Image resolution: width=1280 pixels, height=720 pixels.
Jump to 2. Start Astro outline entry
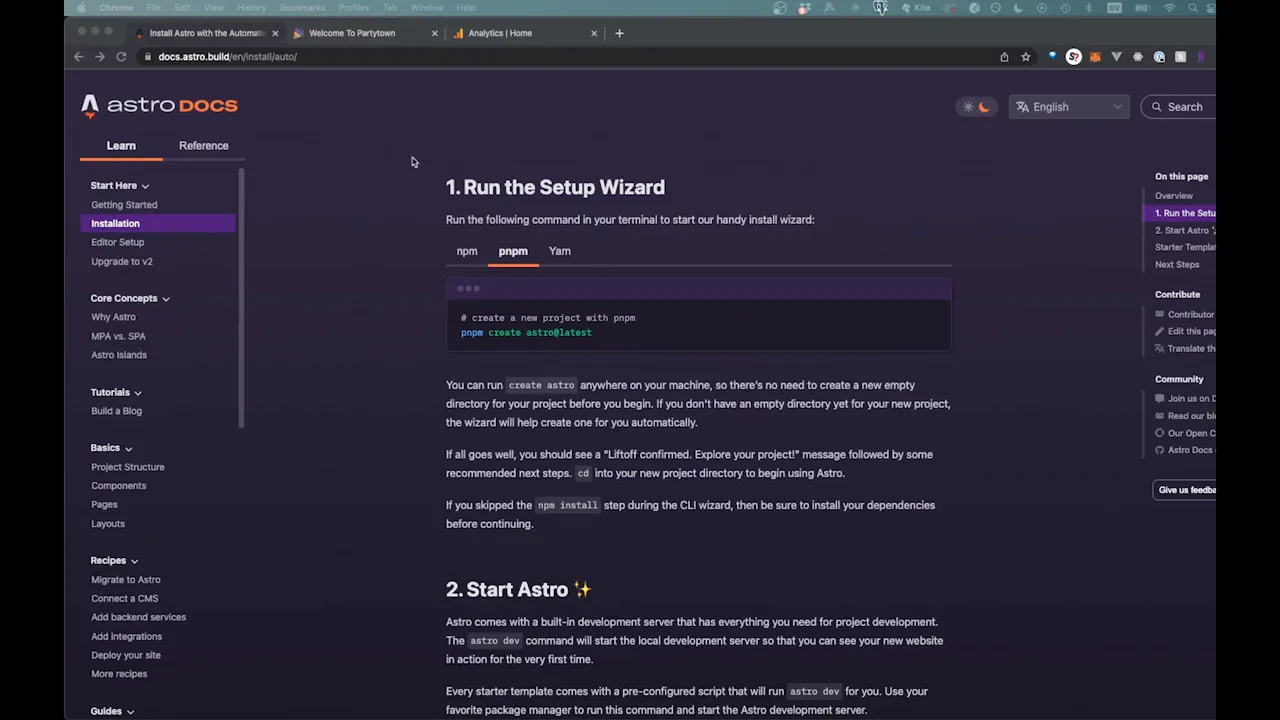(x=1185, y=231)
